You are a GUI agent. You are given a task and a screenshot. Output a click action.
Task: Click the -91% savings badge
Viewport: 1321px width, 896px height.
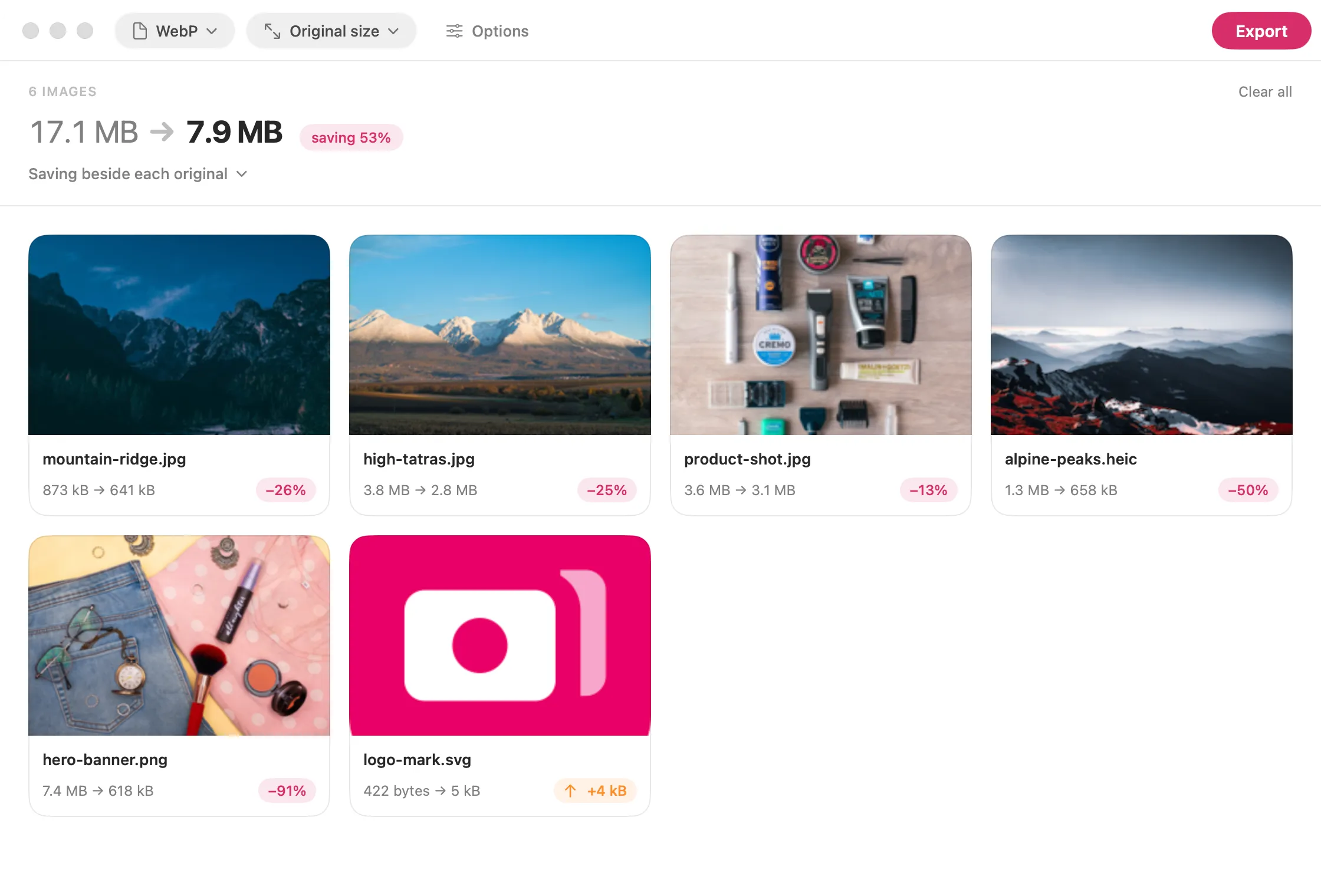click(287, 790)
